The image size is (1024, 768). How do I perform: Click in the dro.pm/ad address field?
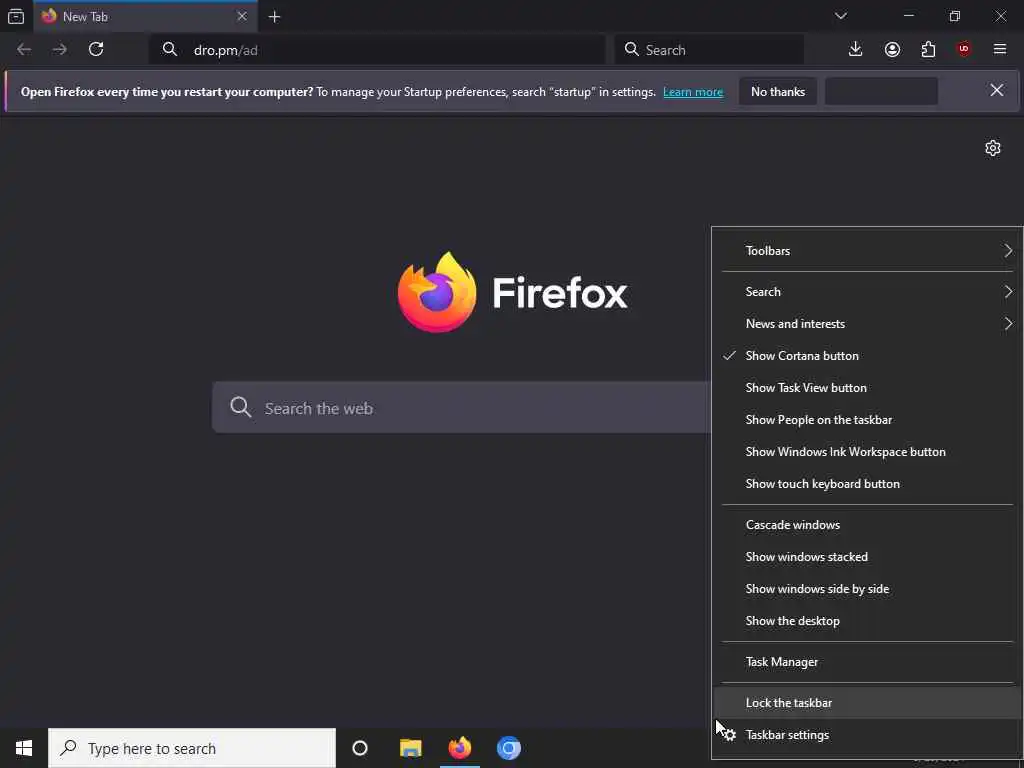[377, 50]
